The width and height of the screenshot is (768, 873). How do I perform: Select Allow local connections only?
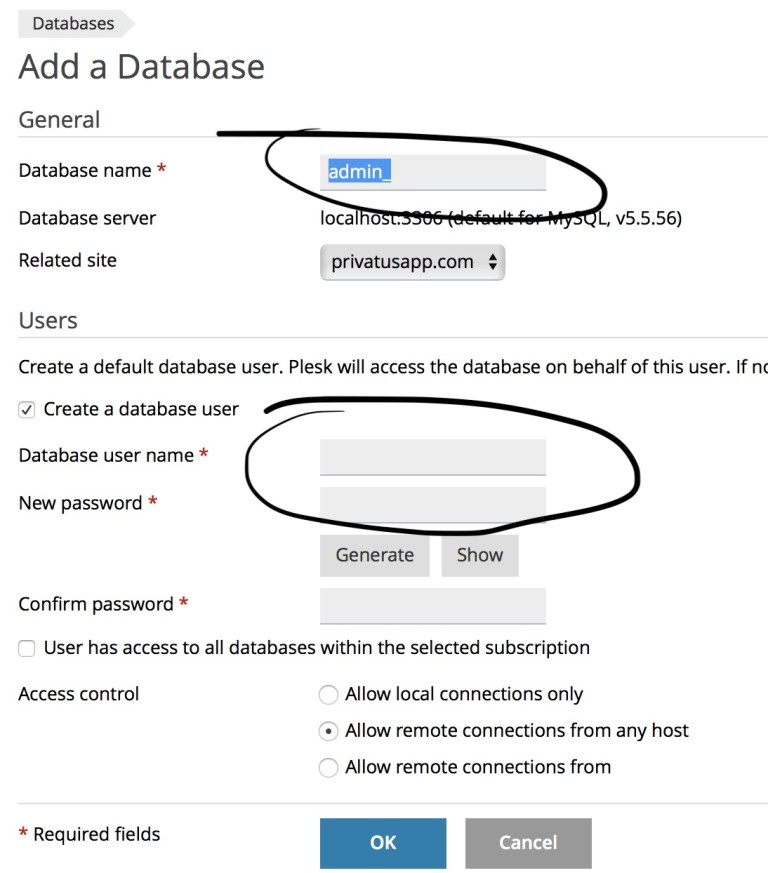(328, 694)
